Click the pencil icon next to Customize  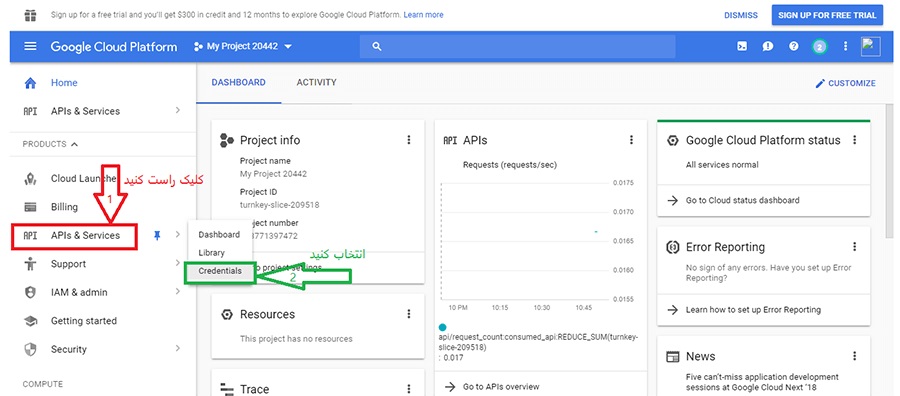tap(820, 83)
